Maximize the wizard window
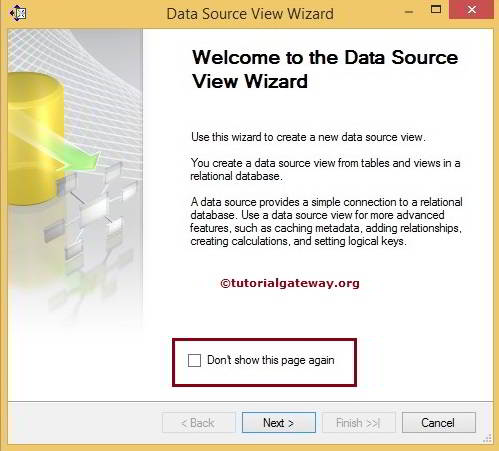This screenshot has width=499, height=451. pyautogui.click(x=436, y=9)
